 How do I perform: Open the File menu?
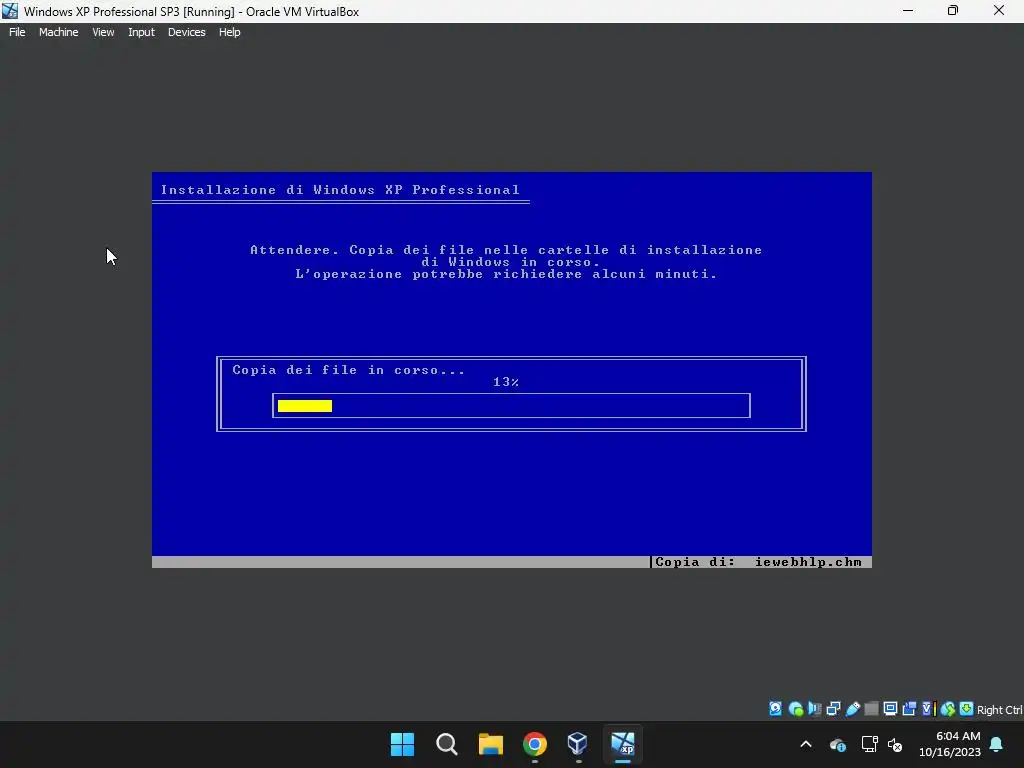coord(17,32)
